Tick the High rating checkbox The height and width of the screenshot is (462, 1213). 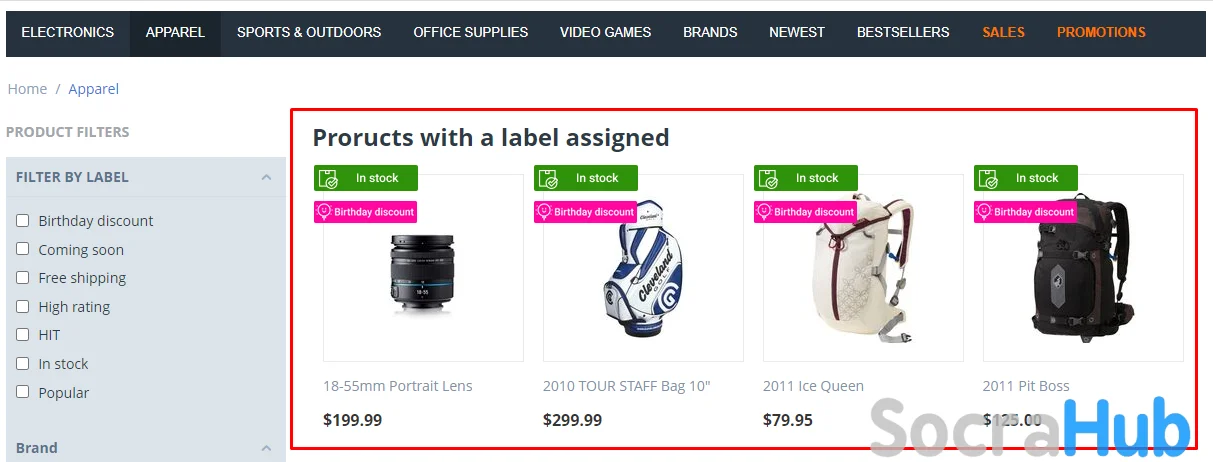[23, 307]
